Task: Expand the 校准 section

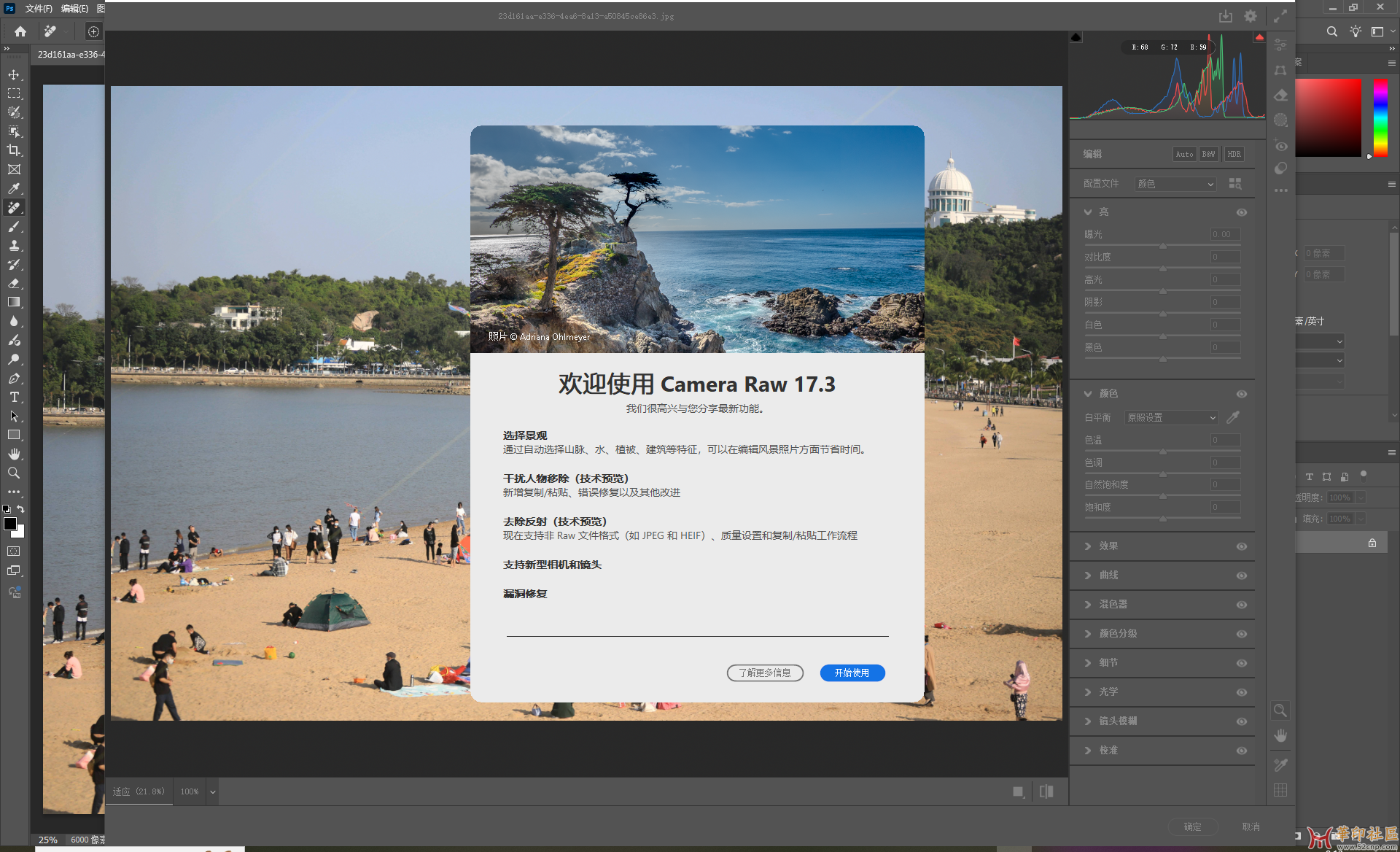Action: pyautogui.click(x=1088, y=751)
